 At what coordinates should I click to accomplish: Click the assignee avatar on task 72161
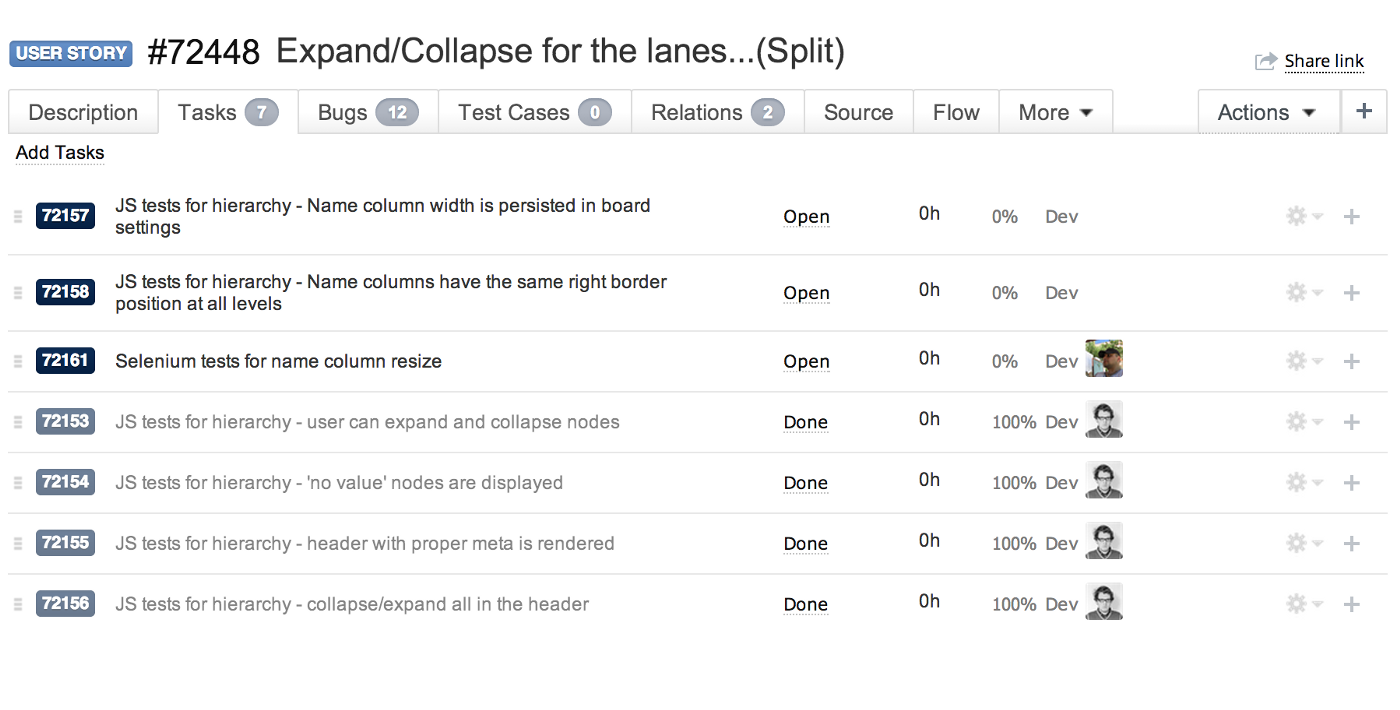pos(1104,359)
